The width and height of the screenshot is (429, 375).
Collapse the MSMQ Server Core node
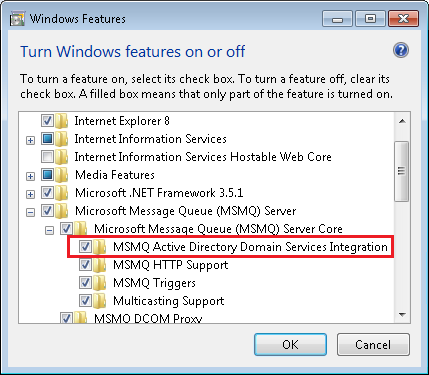(x=49, y=230)
